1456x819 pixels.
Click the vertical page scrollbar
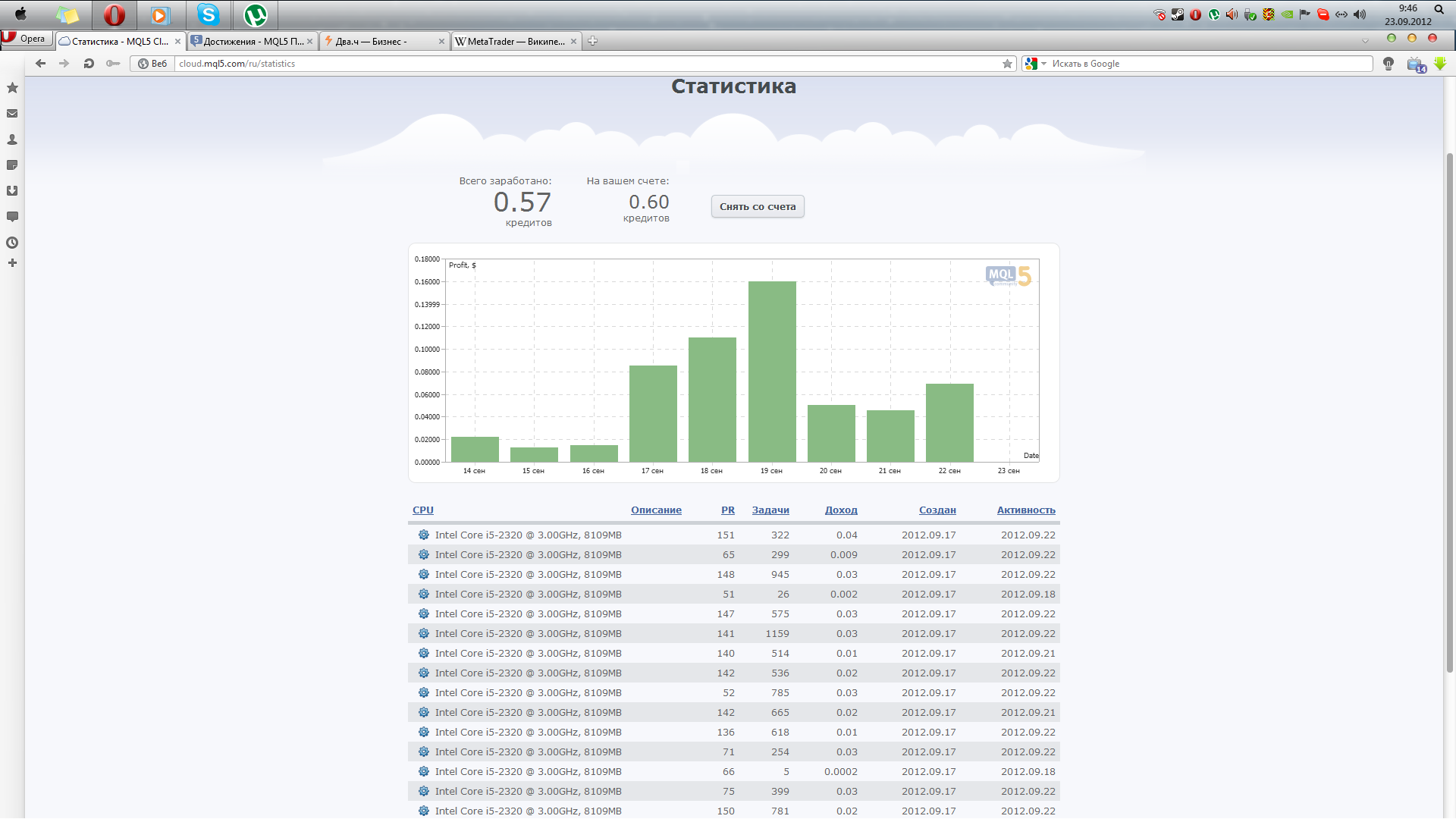pyautogui.click(x=1449, y=409)
